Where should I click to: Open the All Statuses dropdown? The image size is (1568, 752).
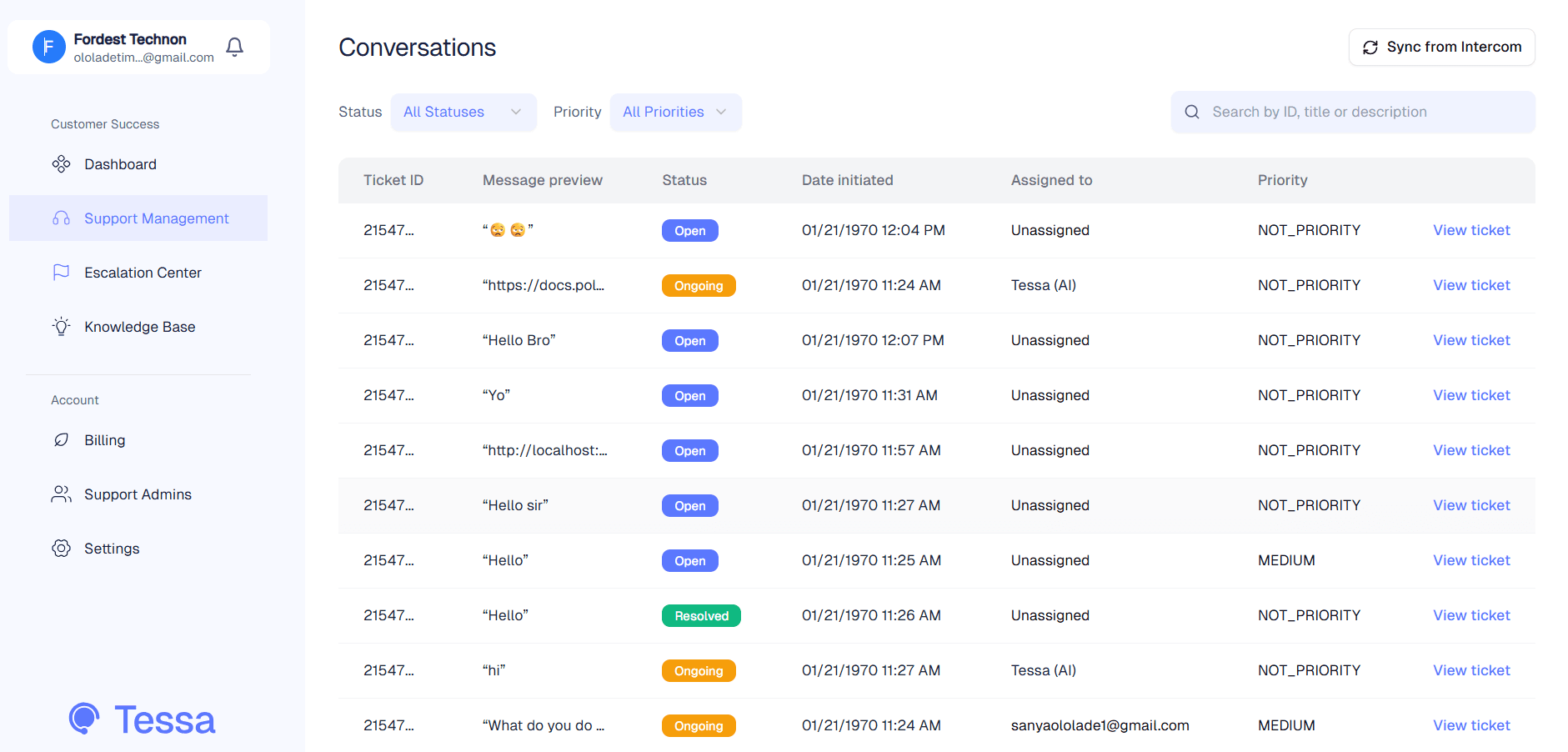click(463, 112)
